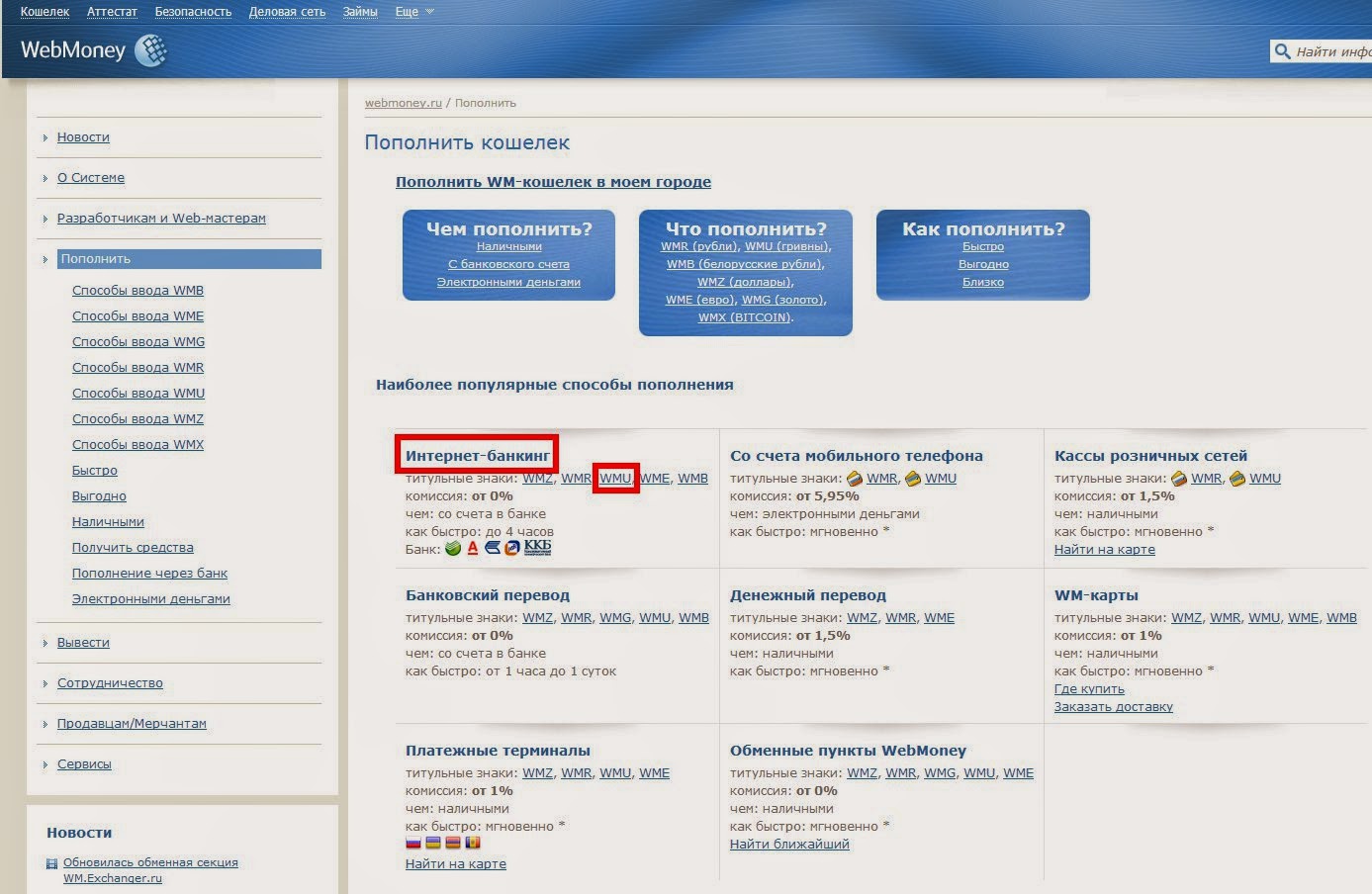Open the Еще dropdown in the top menu

tap(414, 12)
